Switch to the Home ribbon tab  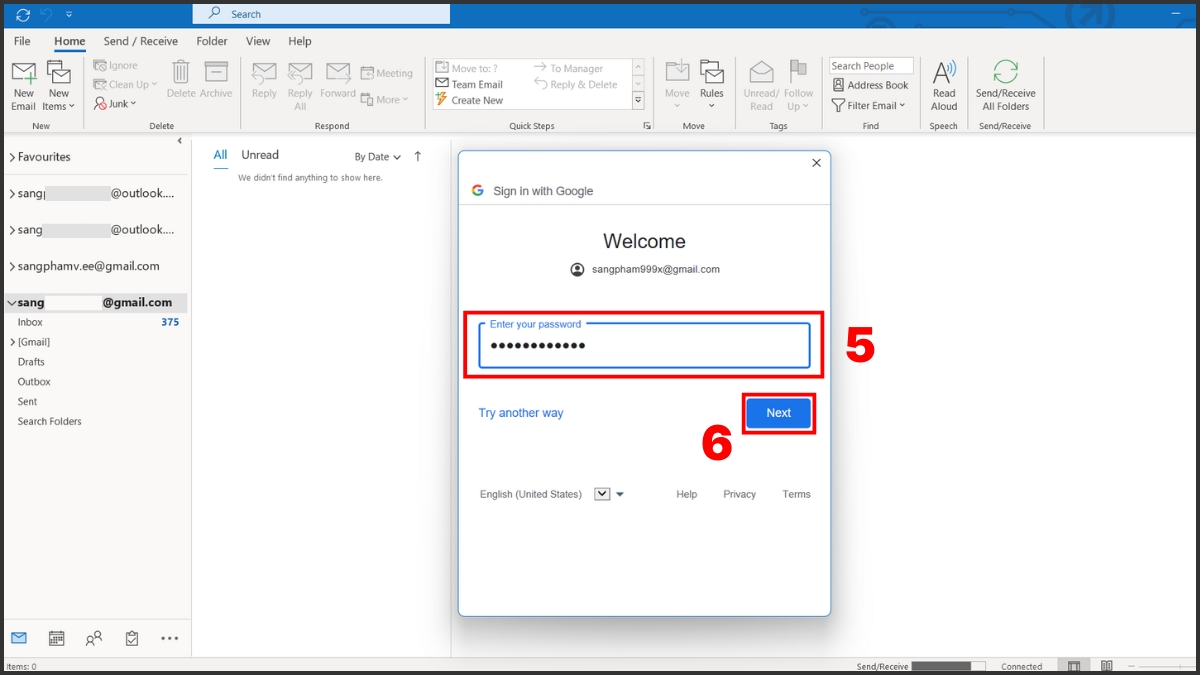pos(70,41)
